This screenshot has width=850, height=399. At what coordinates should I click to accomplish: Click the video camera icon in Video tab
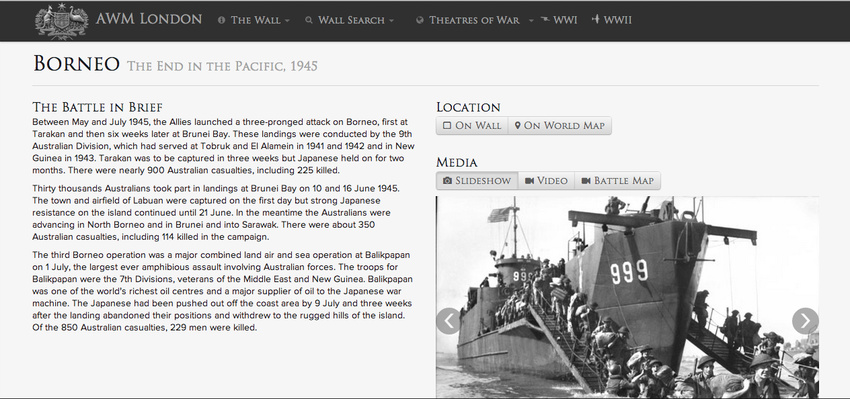coord(530,181)
